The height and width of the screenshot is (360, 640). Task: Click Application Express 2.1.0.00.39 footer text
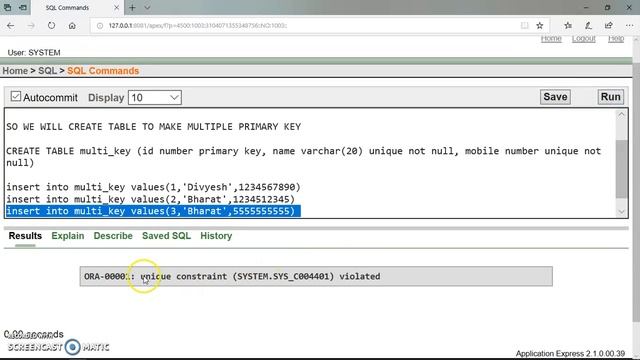(x=570, y=353)
